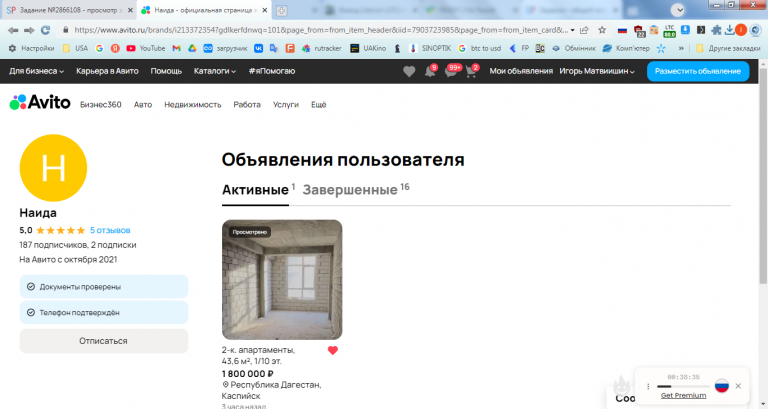Open the Помощь link

[166, 71]
